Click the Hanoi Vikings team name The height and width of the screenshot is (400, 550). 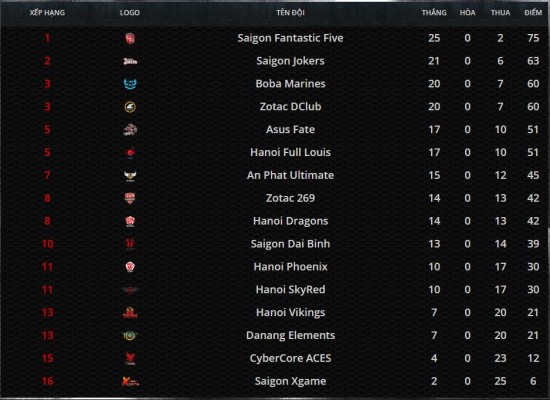pyautogui.click(x=290, y=312)
